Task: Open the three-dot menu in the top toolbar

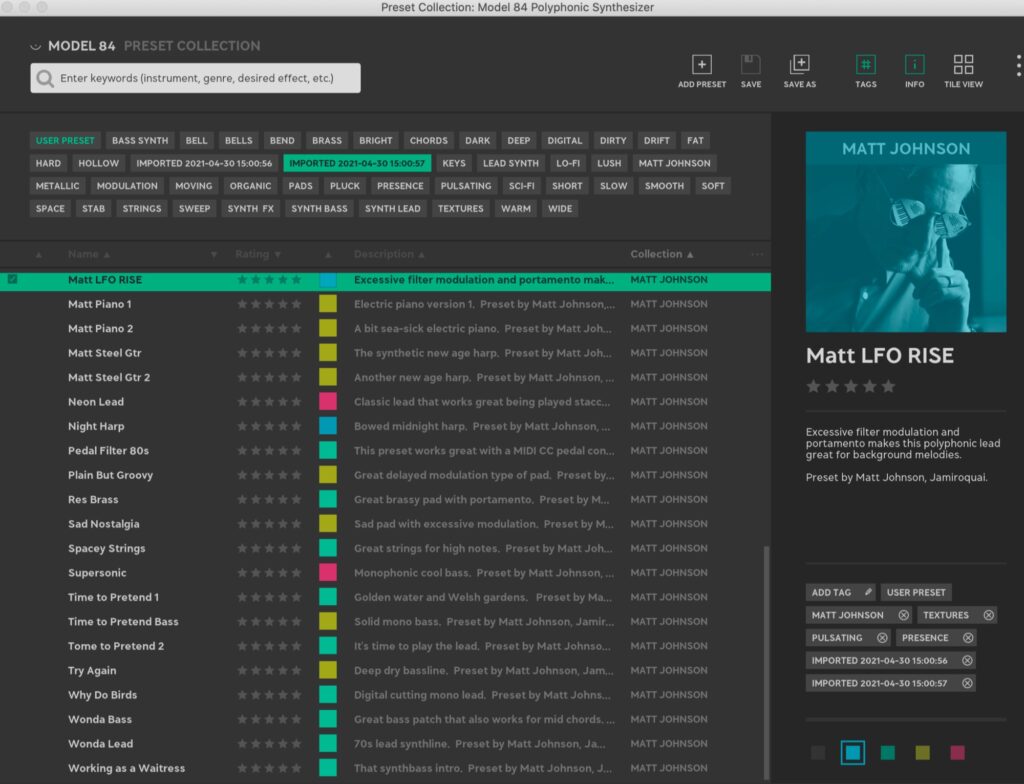Action: tap(1018, 66)
